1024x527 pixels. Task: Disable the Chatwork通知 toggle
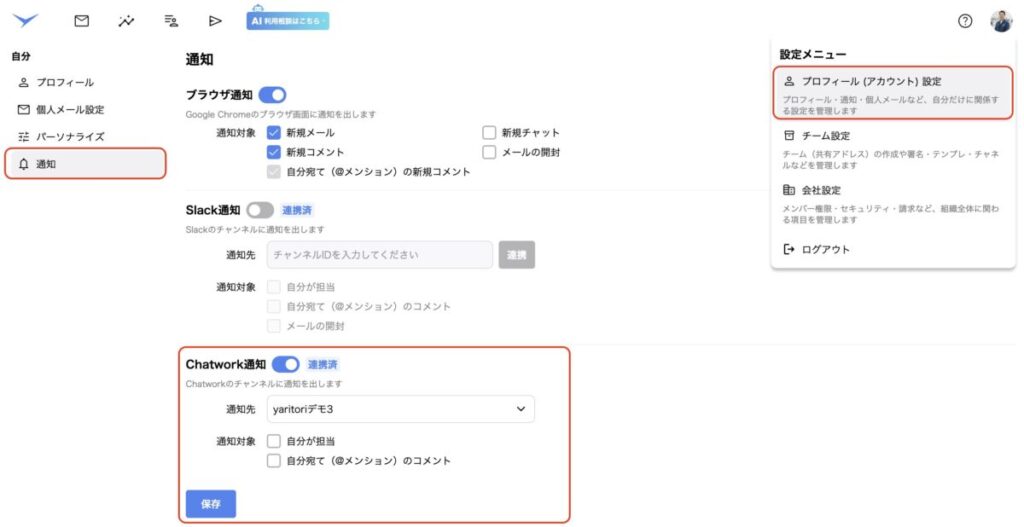coord(286,364)
